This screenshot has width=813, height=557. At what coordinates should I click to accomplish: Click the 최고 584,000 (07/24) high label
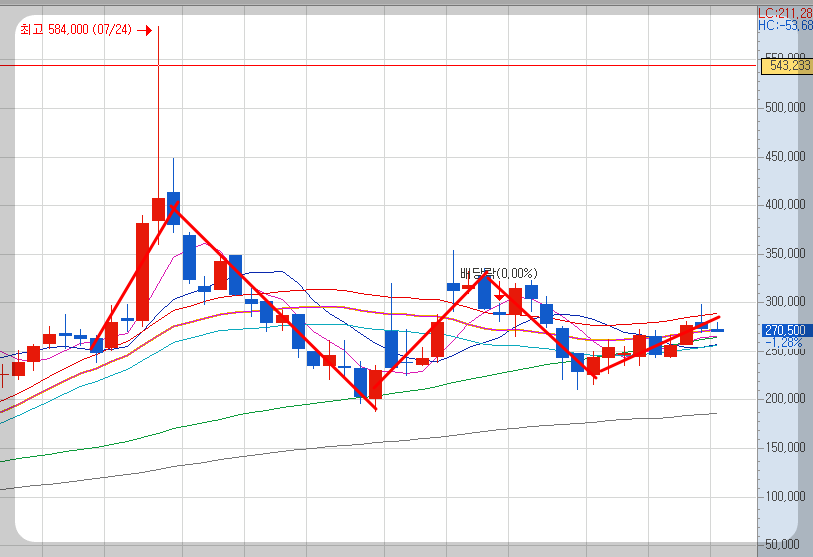pos(76,30)
